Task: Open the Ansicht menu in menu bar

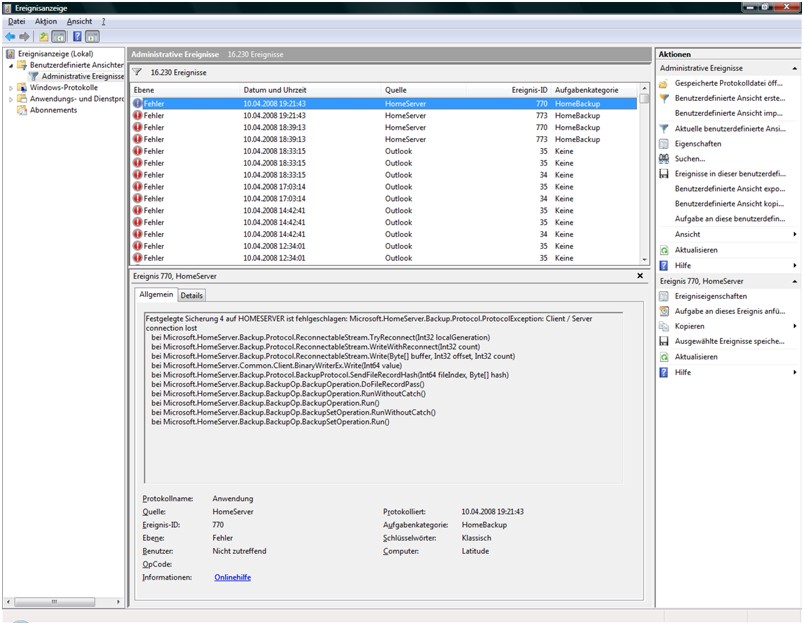Action: tap(79, 21)
